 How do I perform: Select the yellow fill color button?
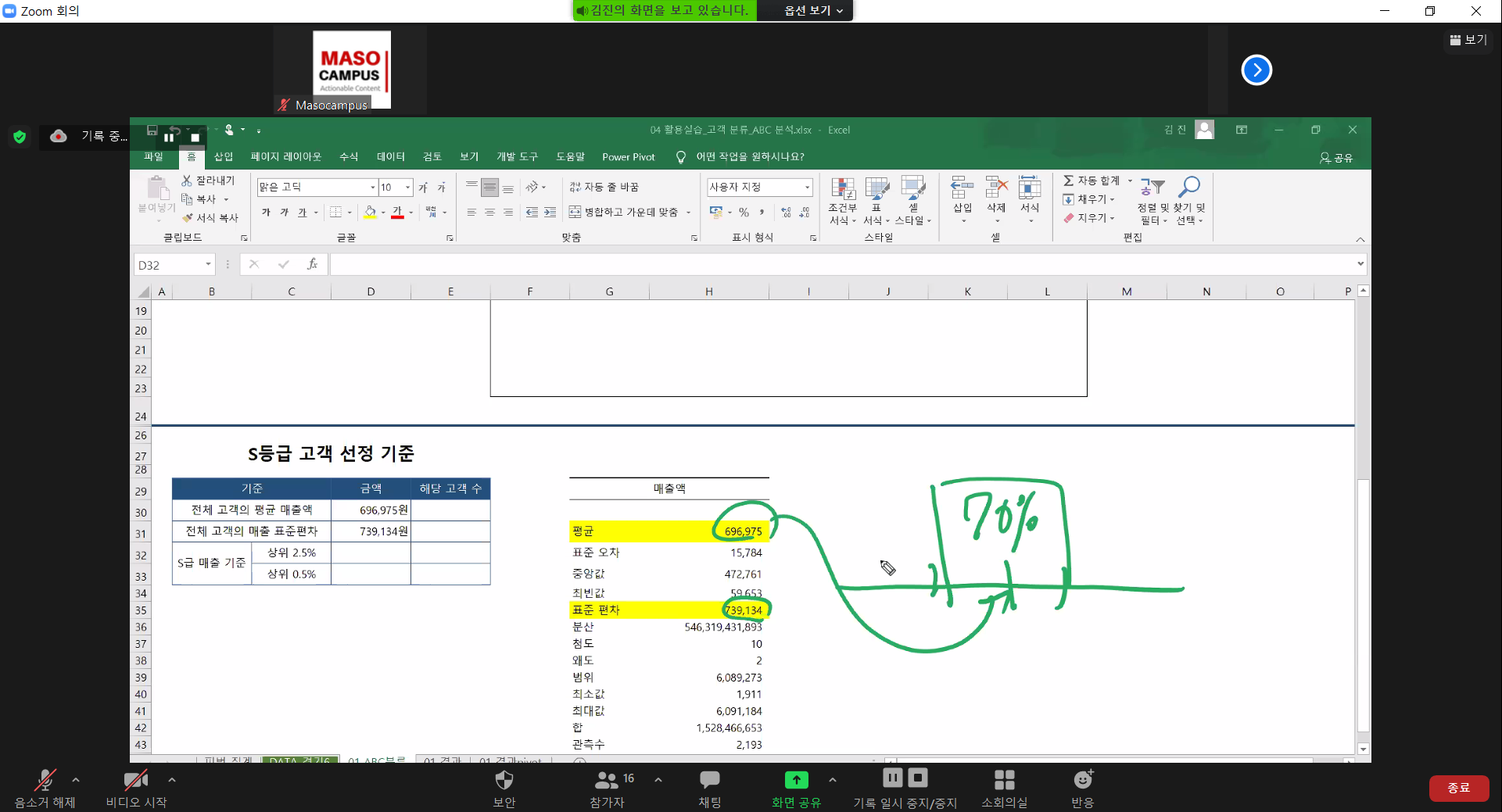click(x=370, y=212)
